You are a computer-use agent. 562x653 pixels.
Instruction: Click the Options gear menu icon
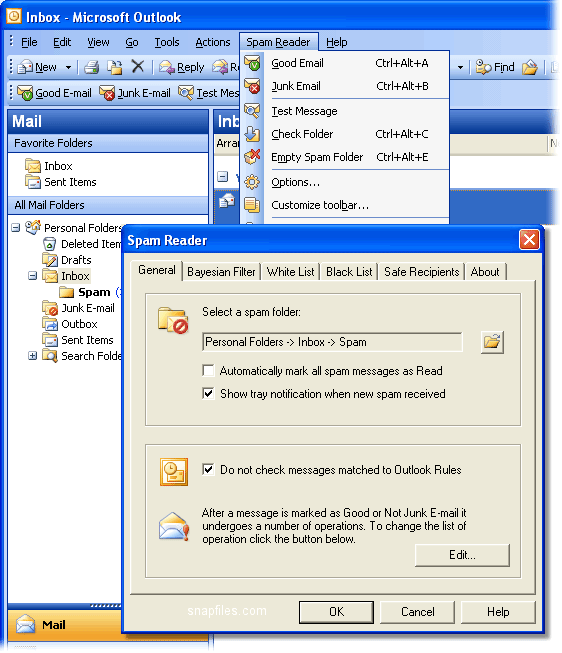point(252,182)
